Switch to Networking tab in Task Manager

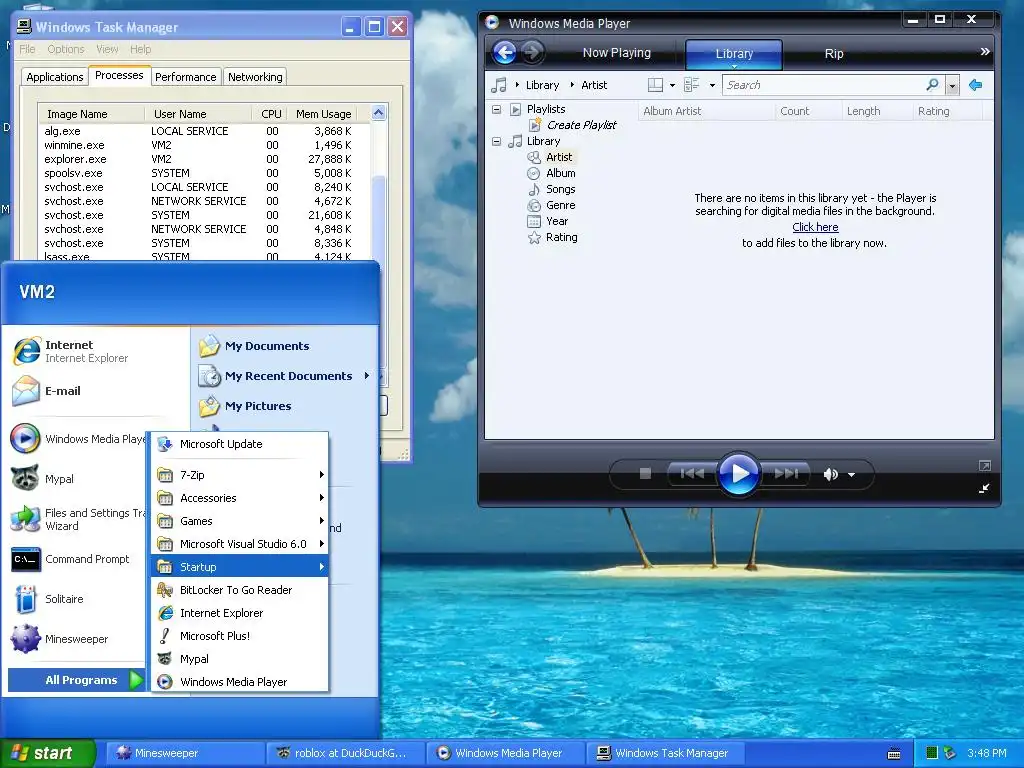[255, 77]
